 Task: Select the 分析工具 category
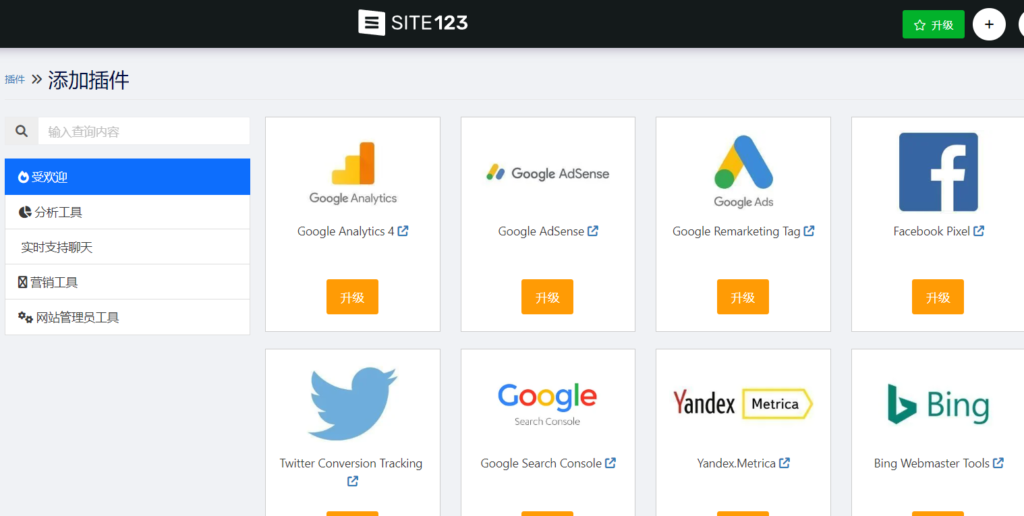pos(127,212)
